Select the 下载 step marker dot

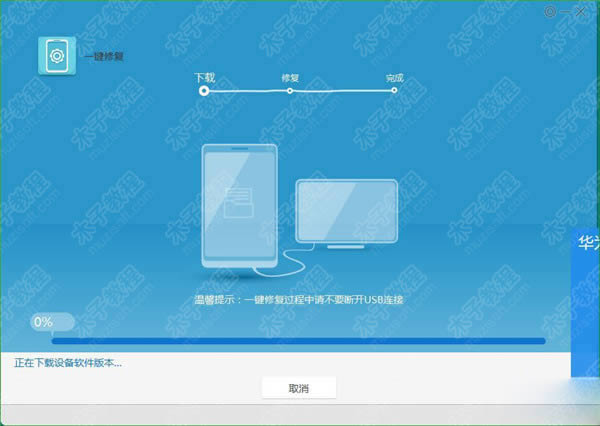(x=204, y=90)
